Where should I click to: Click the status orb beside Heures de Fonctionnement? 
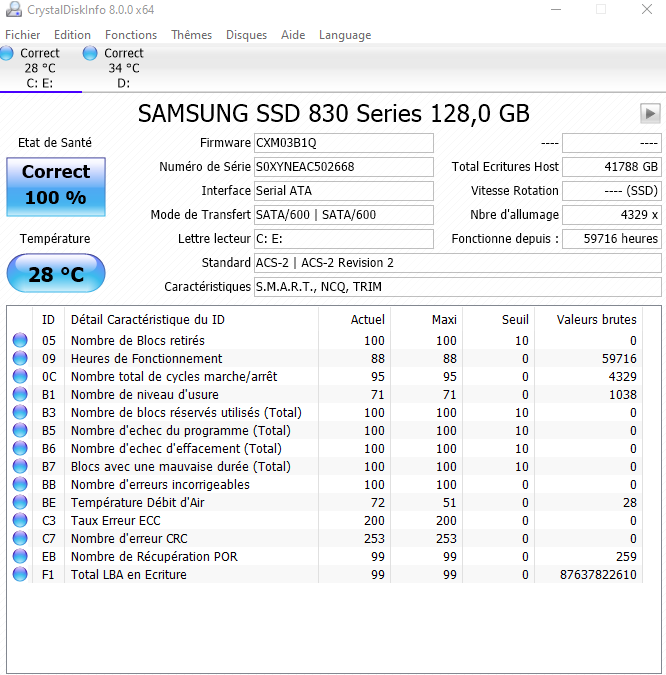pyautogui.click(x=20, y=359)
